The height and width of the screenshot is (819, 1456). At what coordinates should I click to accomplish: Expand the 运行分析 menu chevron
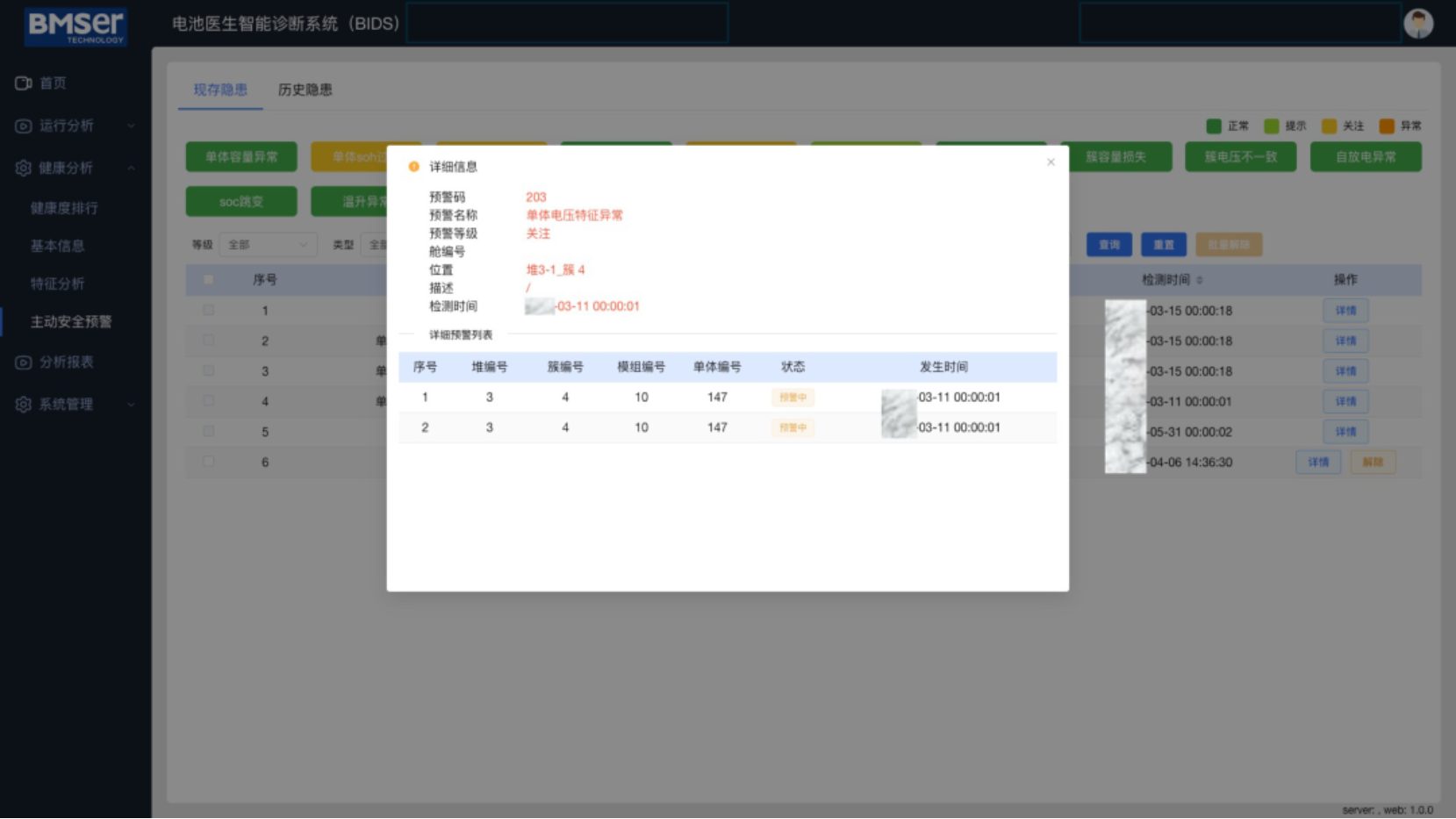tap(131, 126)
